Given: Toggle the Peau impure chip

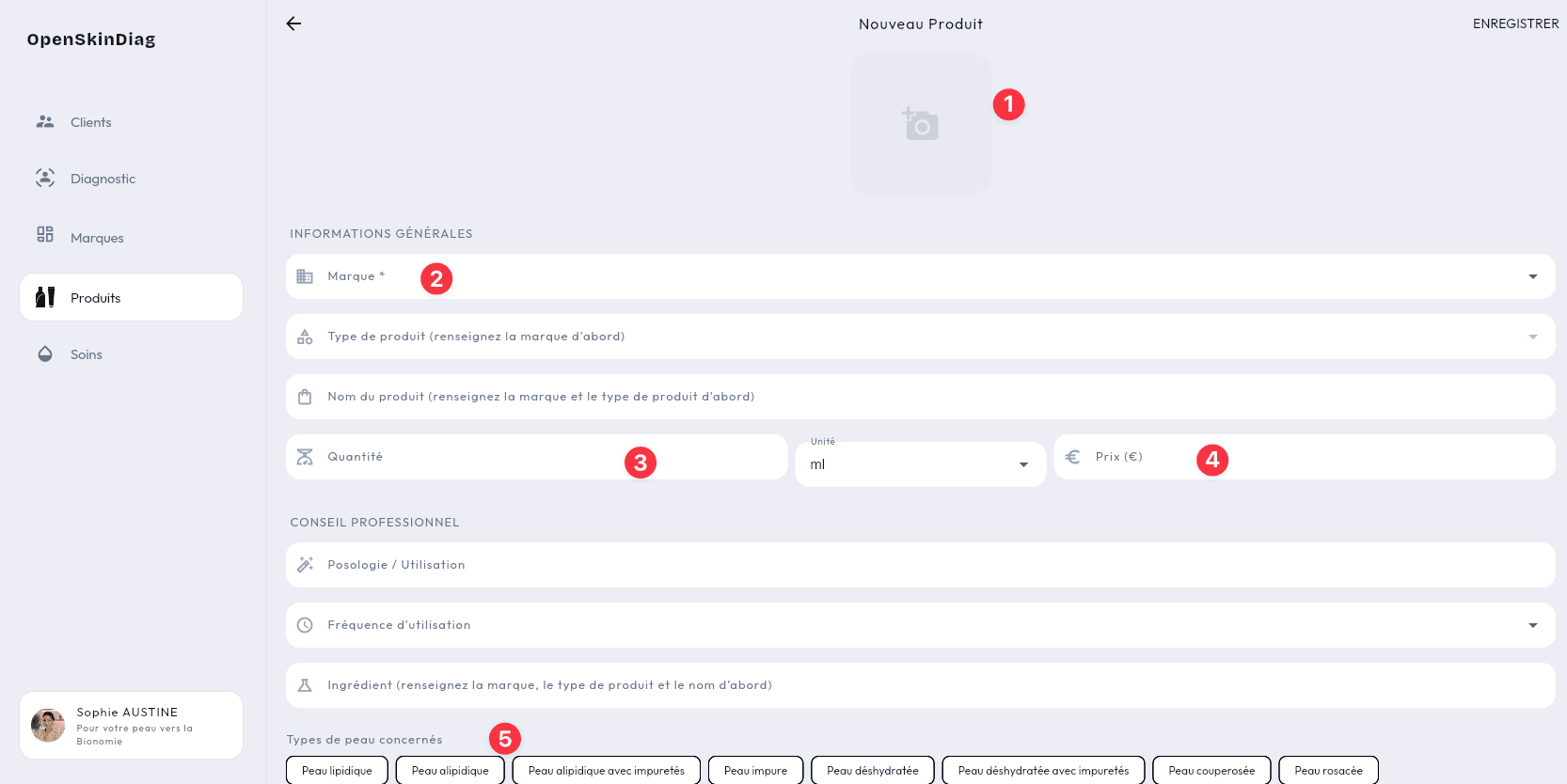Looking at the screenshot, I should pos(756,770).
